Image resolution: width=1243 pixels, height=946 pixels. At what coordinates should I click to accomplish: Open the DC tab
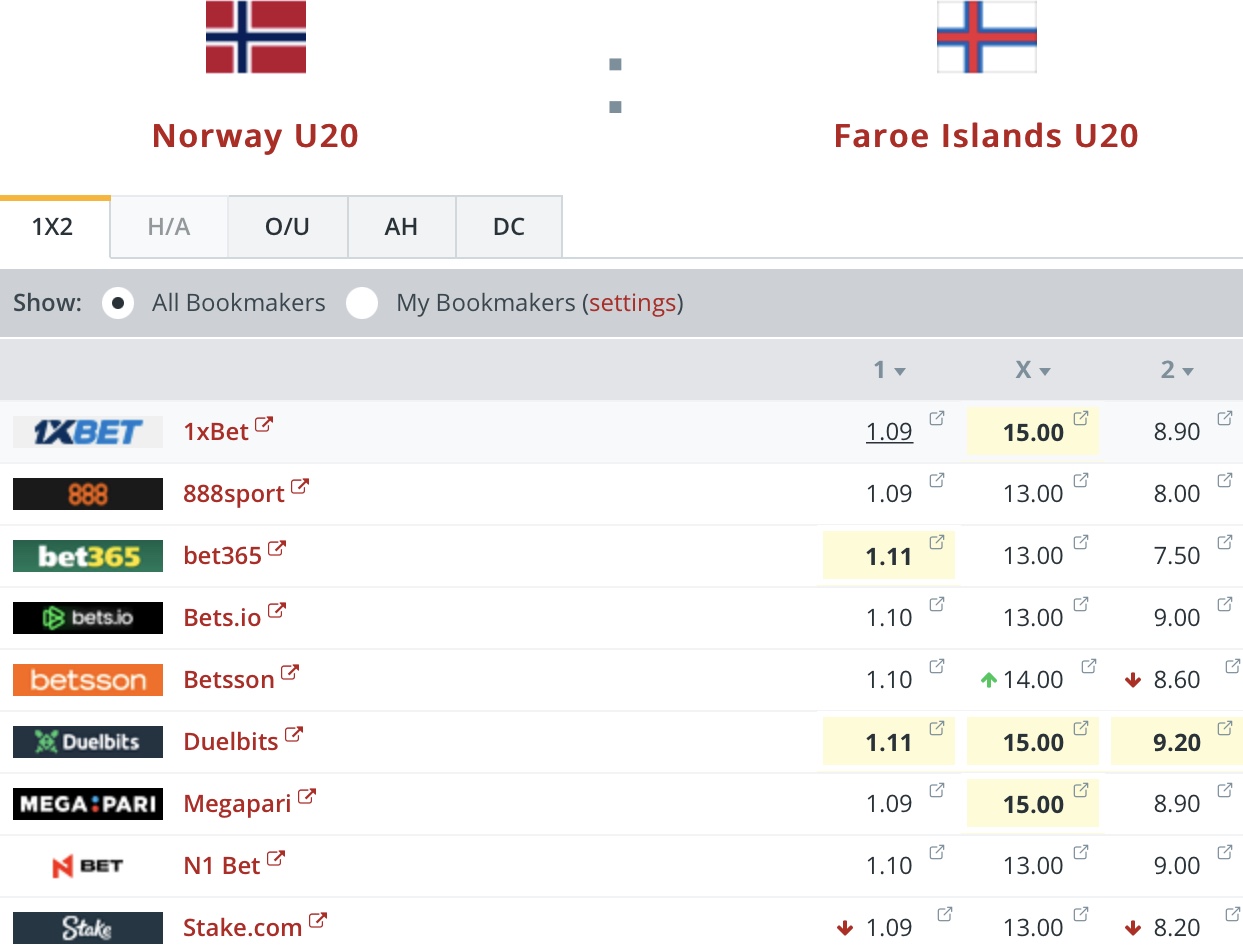509,227
